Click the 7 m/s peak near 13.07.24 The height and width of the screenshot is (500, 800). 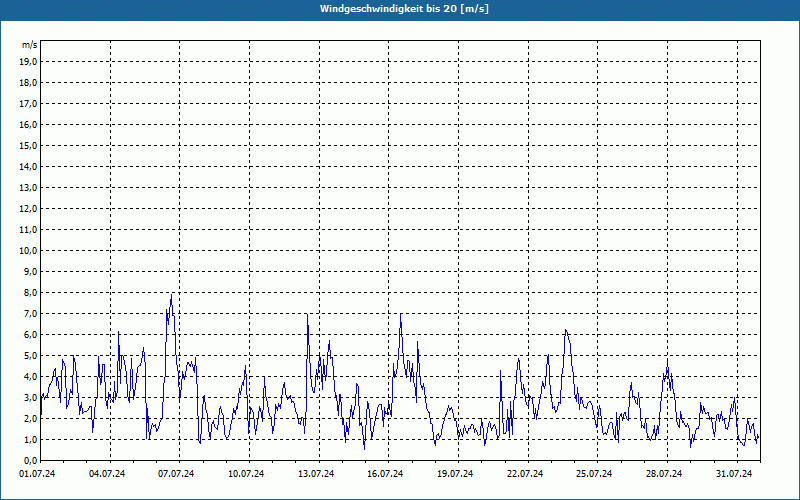[307, 315]
